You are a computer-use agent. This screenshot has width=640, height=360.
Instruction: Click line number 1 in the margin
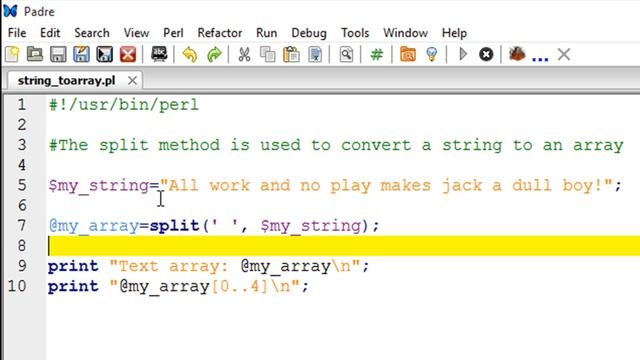tap(22, 105)
